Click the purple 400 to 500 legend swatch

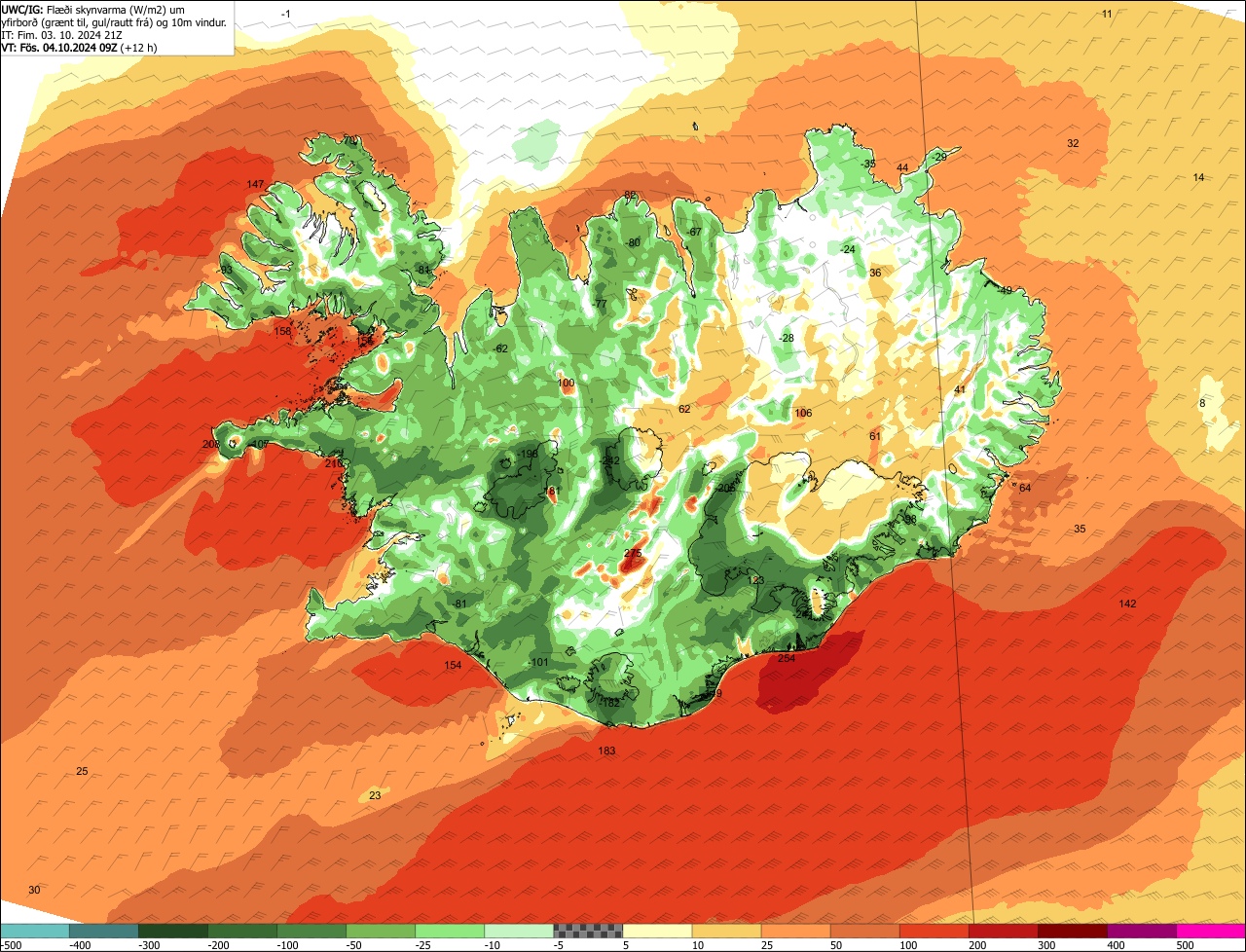[1141, 931]
